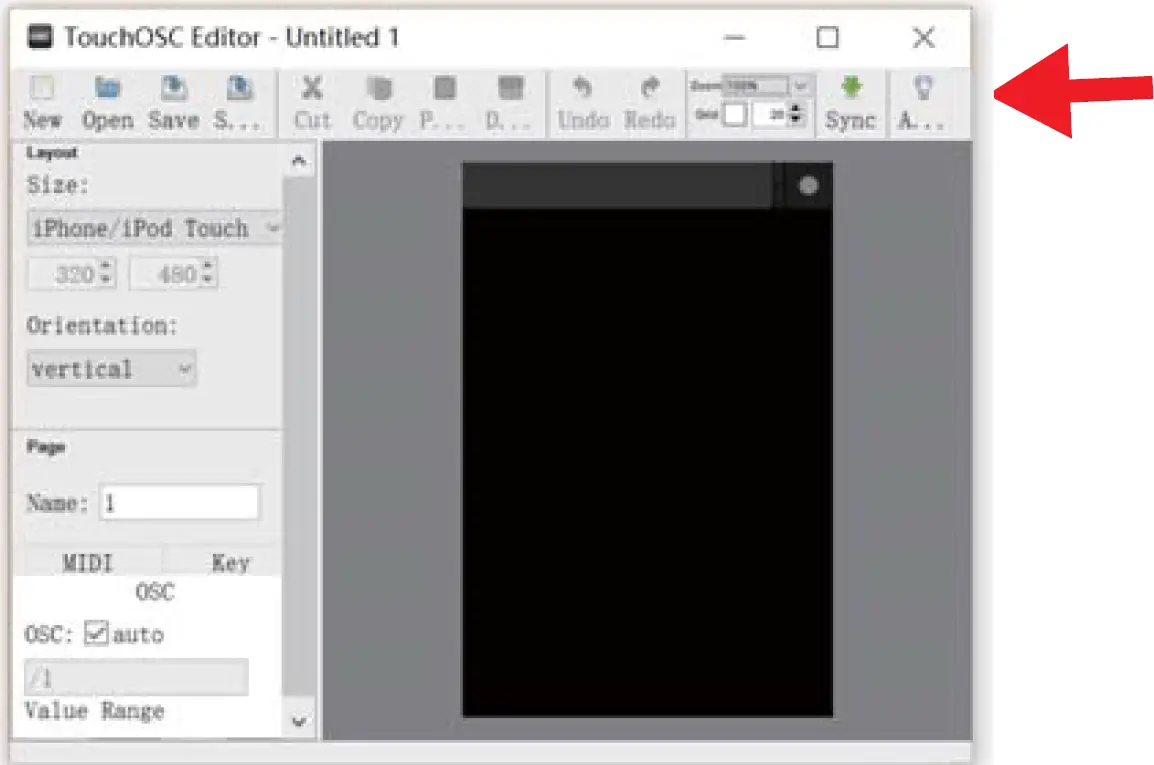The width and height of the screenshot is (1154, 765).
Task: Open the Orientation vertical dropdown
Action: tap(111, 368)
